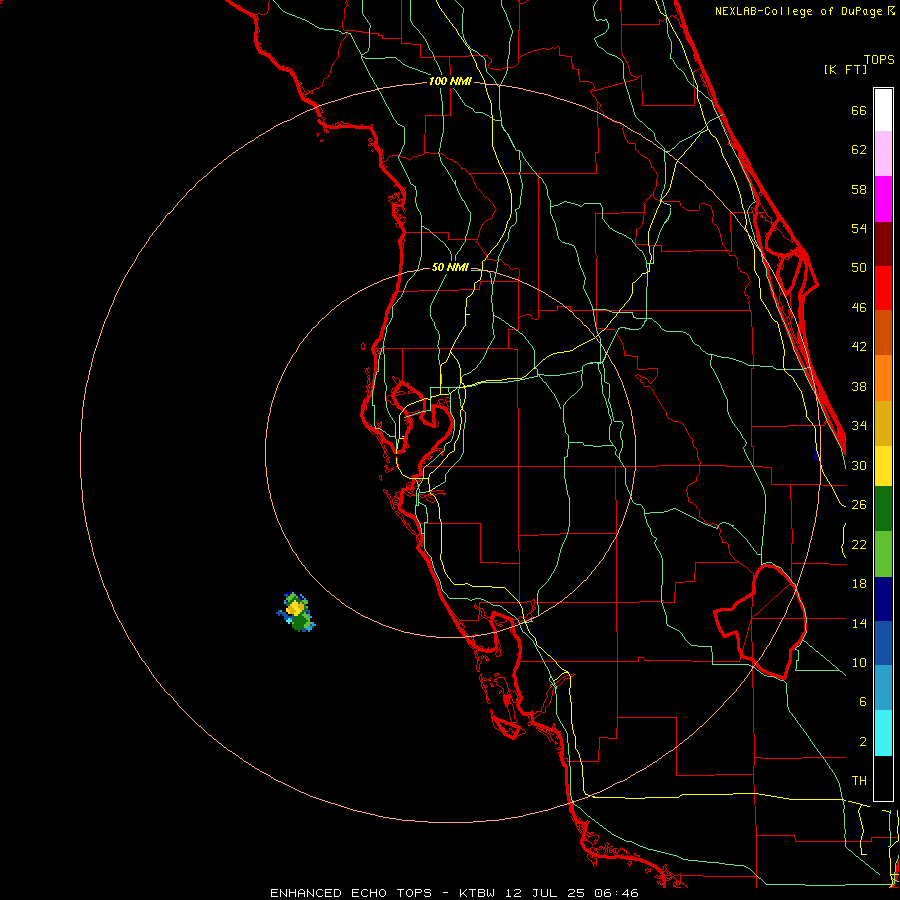Screen dimensions: 900x900
Task: Click the bright red legend swatch
Action: (x=883, y=288)
